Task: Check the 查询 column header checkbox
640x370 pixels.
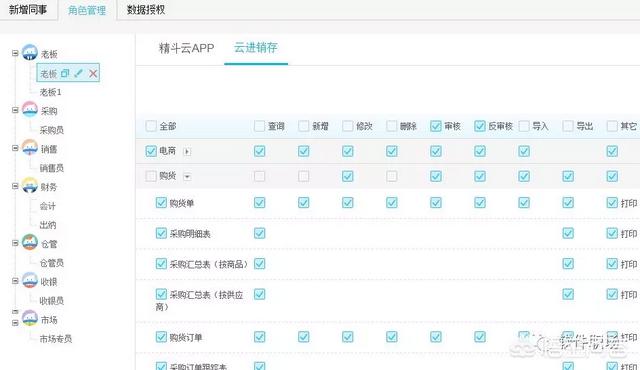Action: [260, 126]
